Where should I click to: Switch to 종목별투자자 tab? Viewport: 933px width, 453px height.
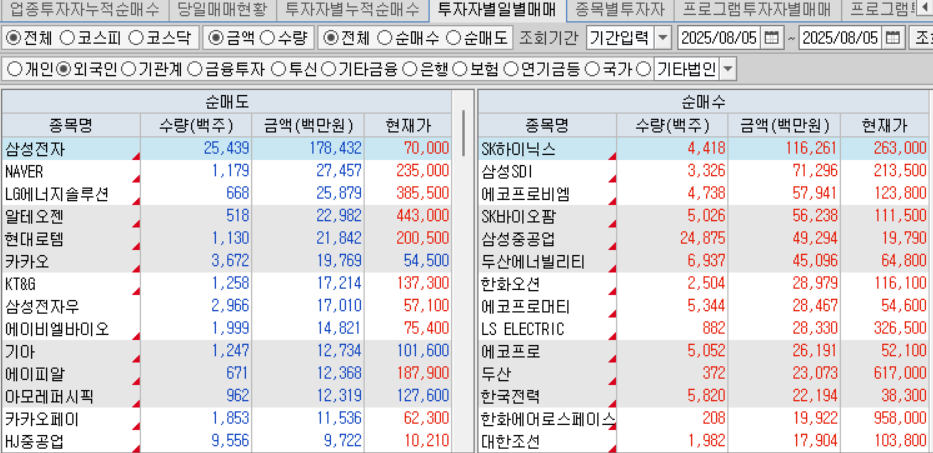click(620, 9)
